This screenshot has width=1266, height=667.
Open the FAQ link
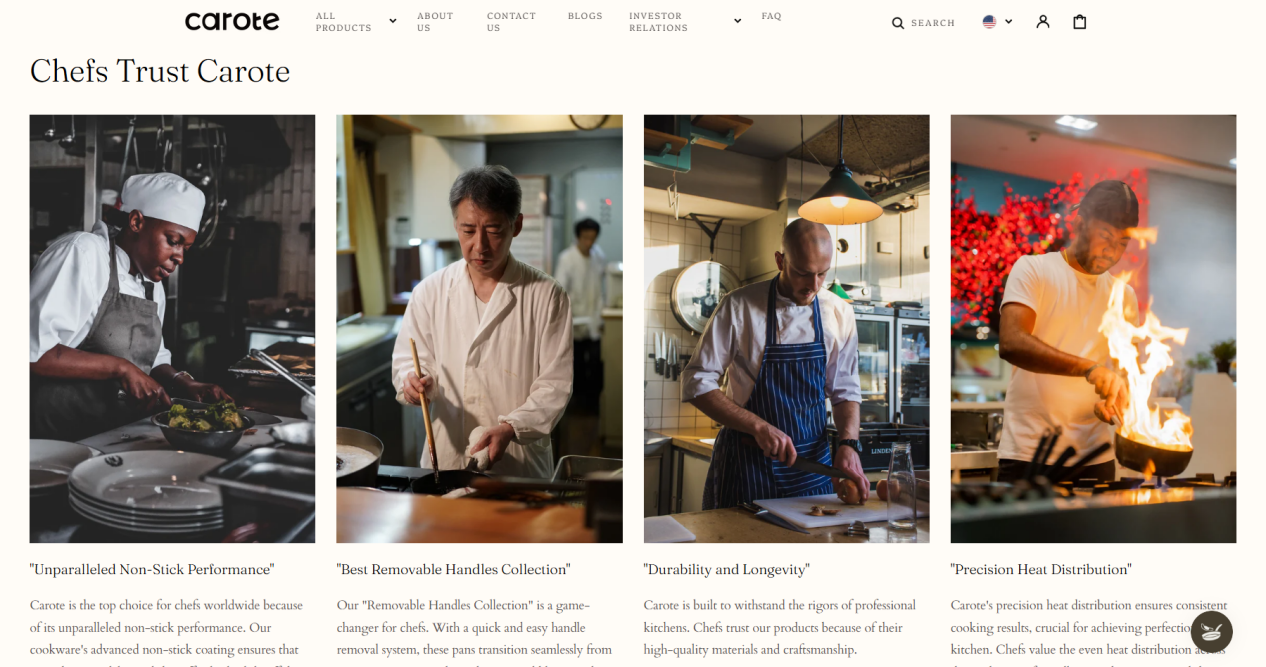[x=771, y=16]
